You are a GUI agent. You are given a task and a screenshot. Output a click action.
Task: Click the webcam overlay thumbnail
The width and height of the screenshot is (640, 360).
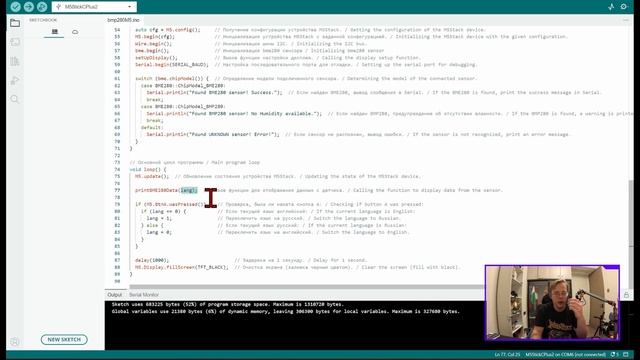tap(552, 302)
